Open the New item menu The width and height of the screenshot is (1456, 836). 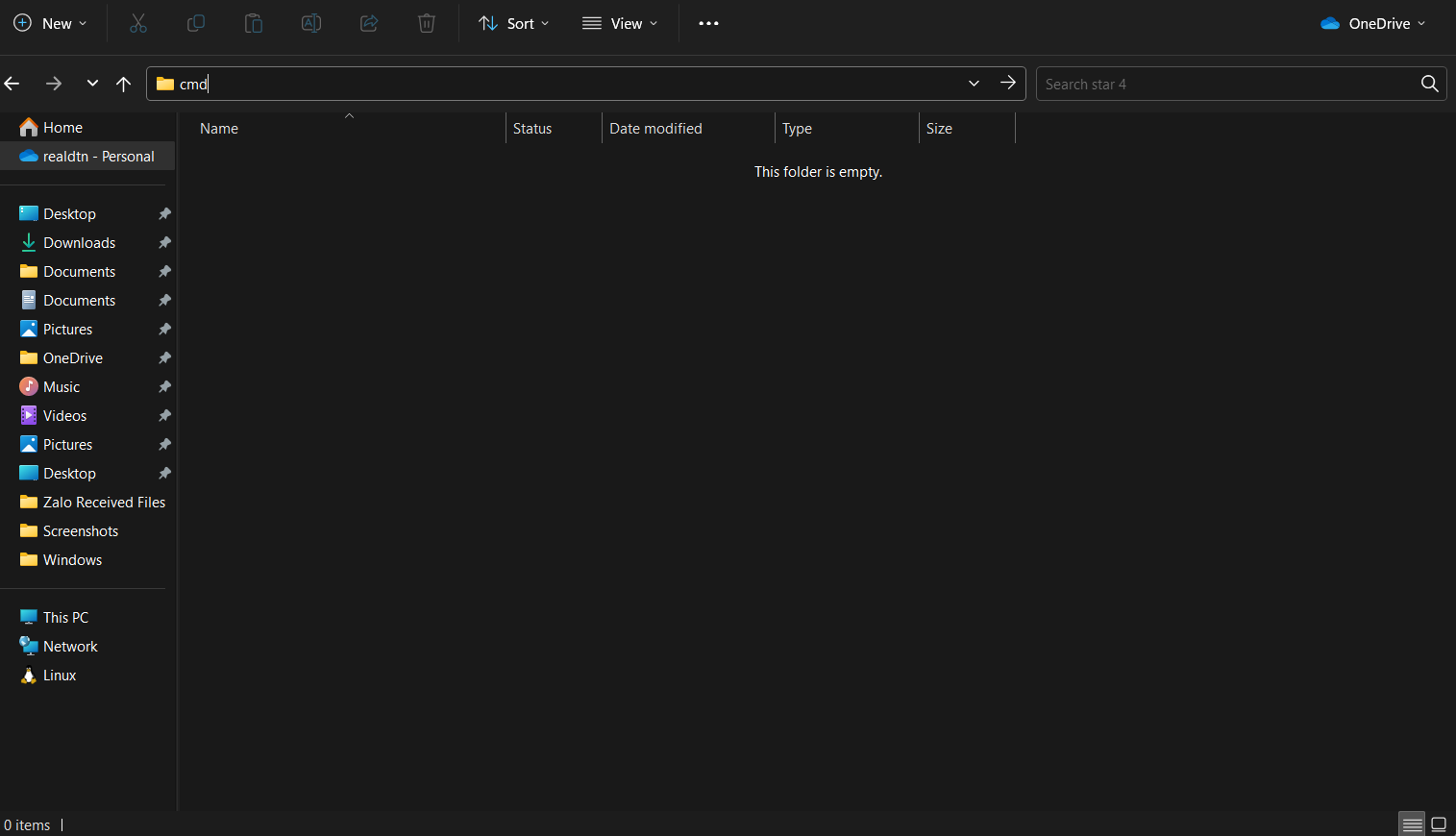click(x=50, y=24)
